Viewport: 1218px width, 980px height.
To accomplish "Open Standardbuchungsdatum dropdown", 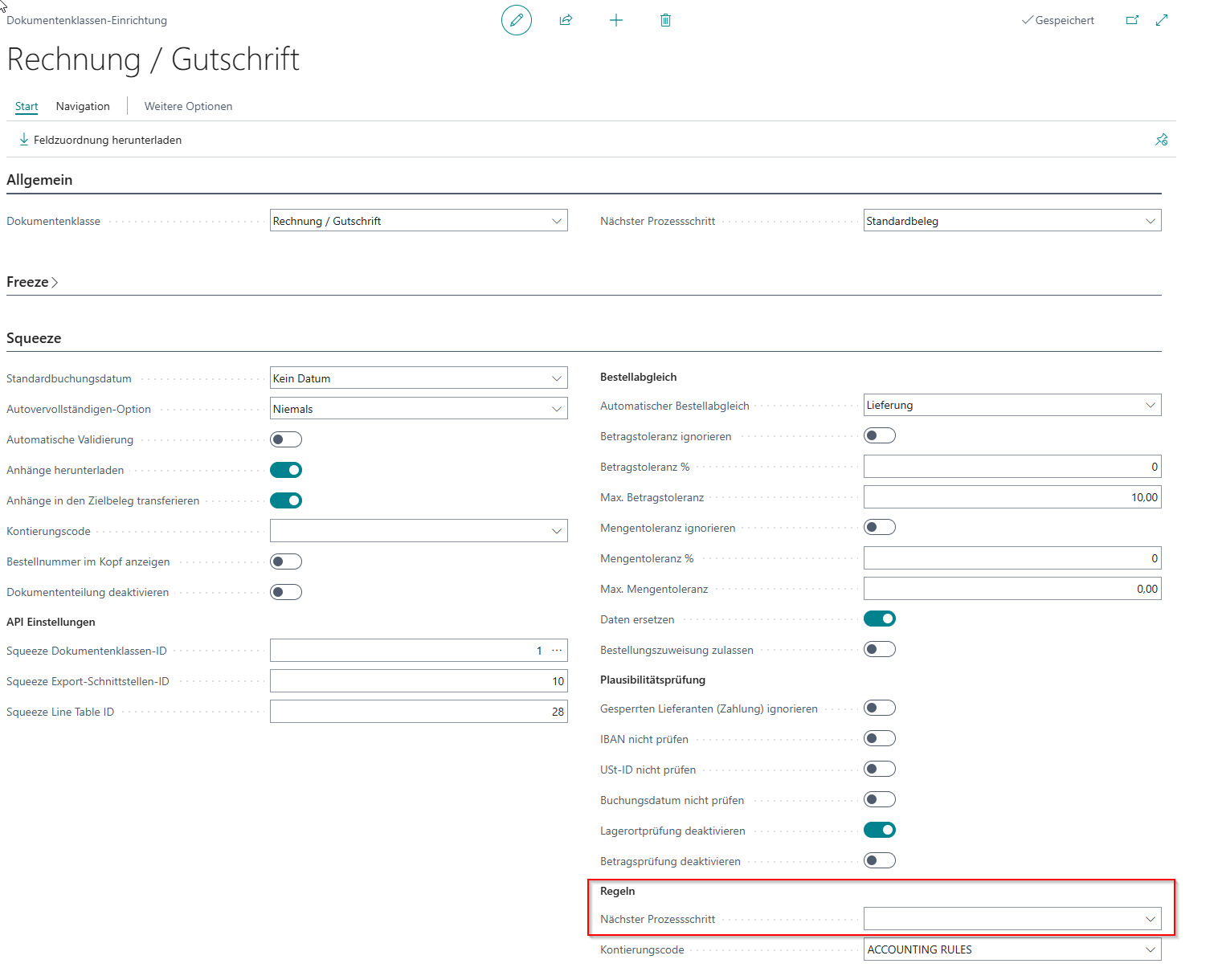I will tap(419, 378).
